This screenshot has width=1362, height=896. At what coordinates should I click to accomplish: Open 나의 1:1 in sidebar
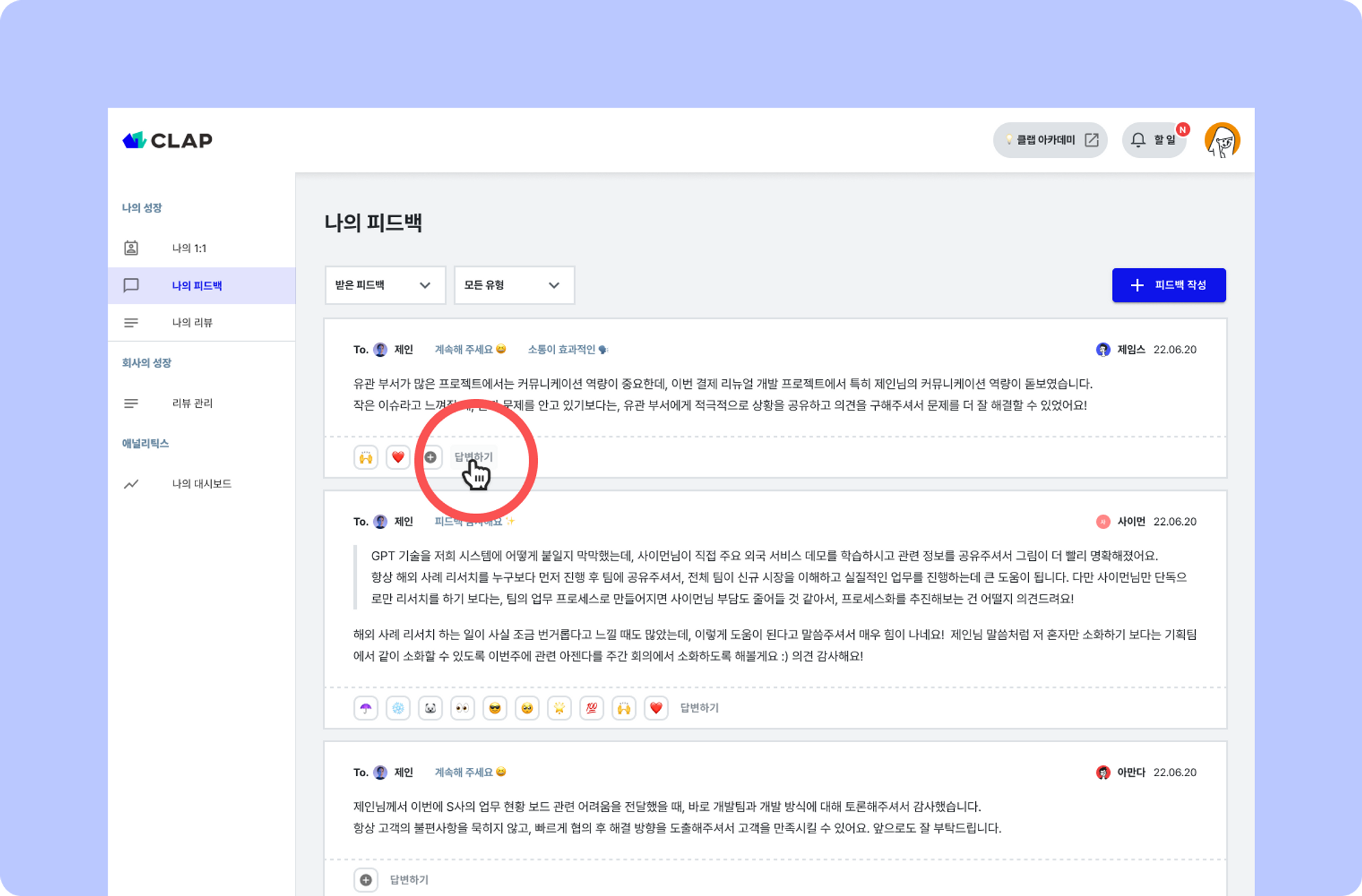coord(189,249)
